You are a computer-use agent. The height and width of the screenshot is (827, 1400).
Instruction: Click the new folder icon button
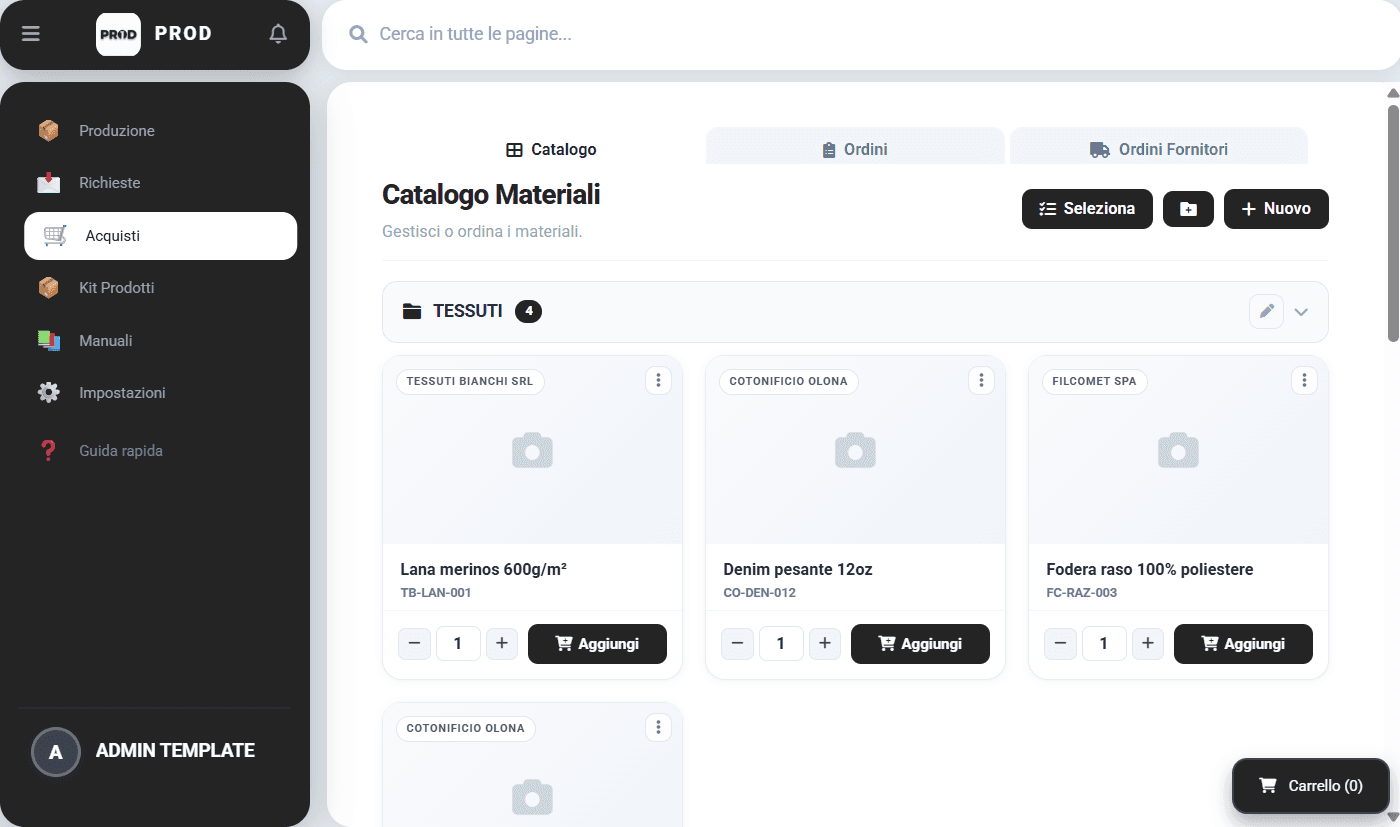[x=1188, y=209]
